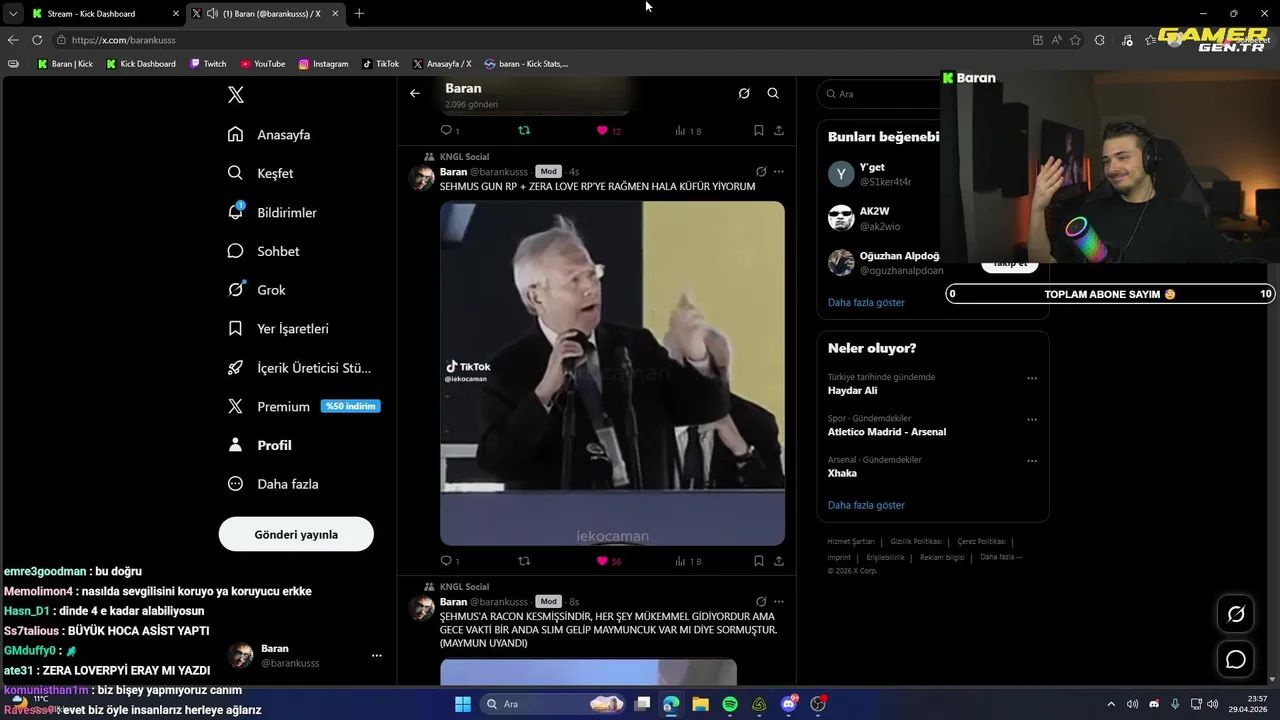This screenshot has width=1280, height=720.
Task: Click Grok icon in profile header
Action: click(744, 93)
